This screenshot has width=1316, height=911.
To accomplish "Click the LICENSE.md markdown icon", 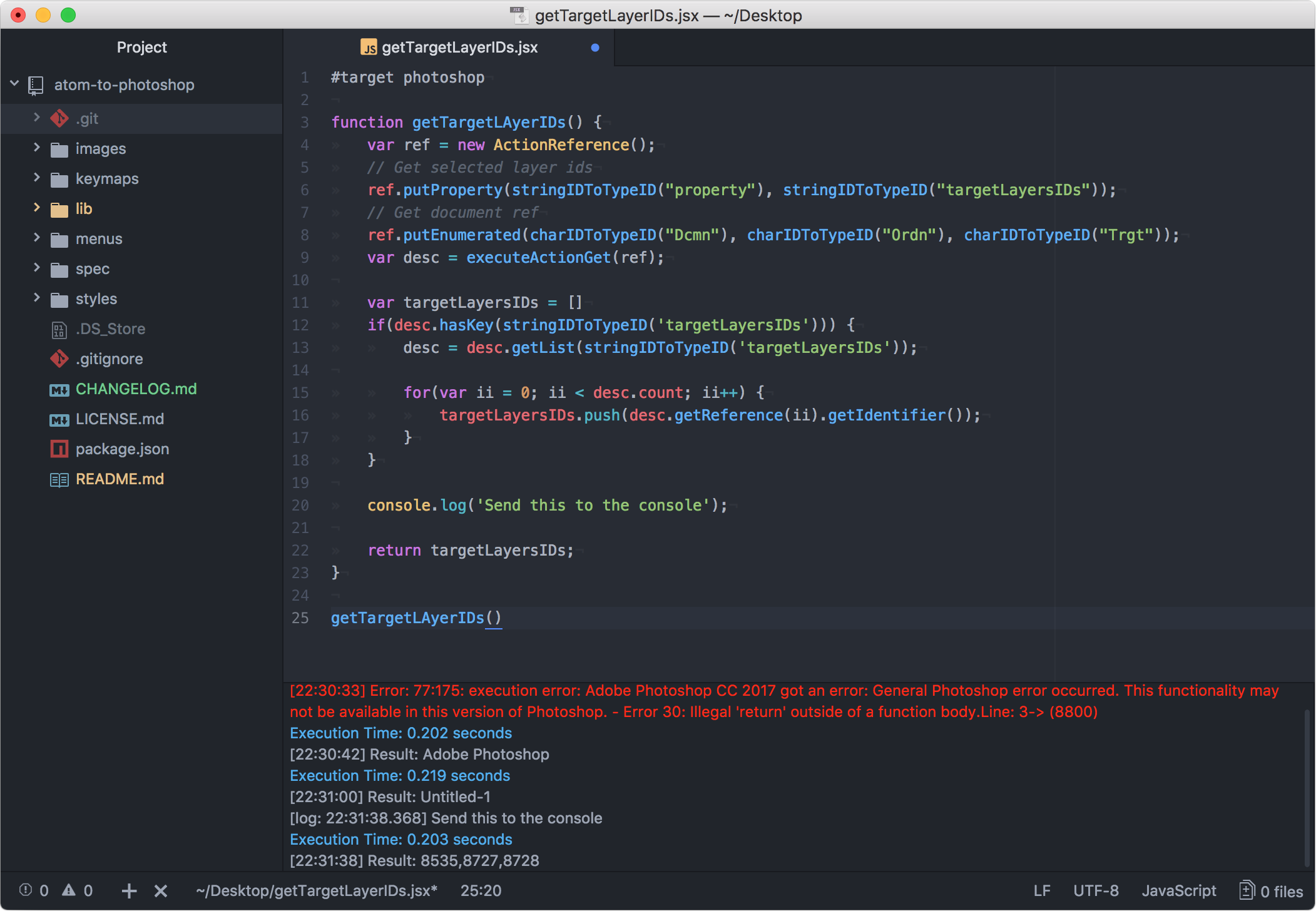I will [59, 420].
